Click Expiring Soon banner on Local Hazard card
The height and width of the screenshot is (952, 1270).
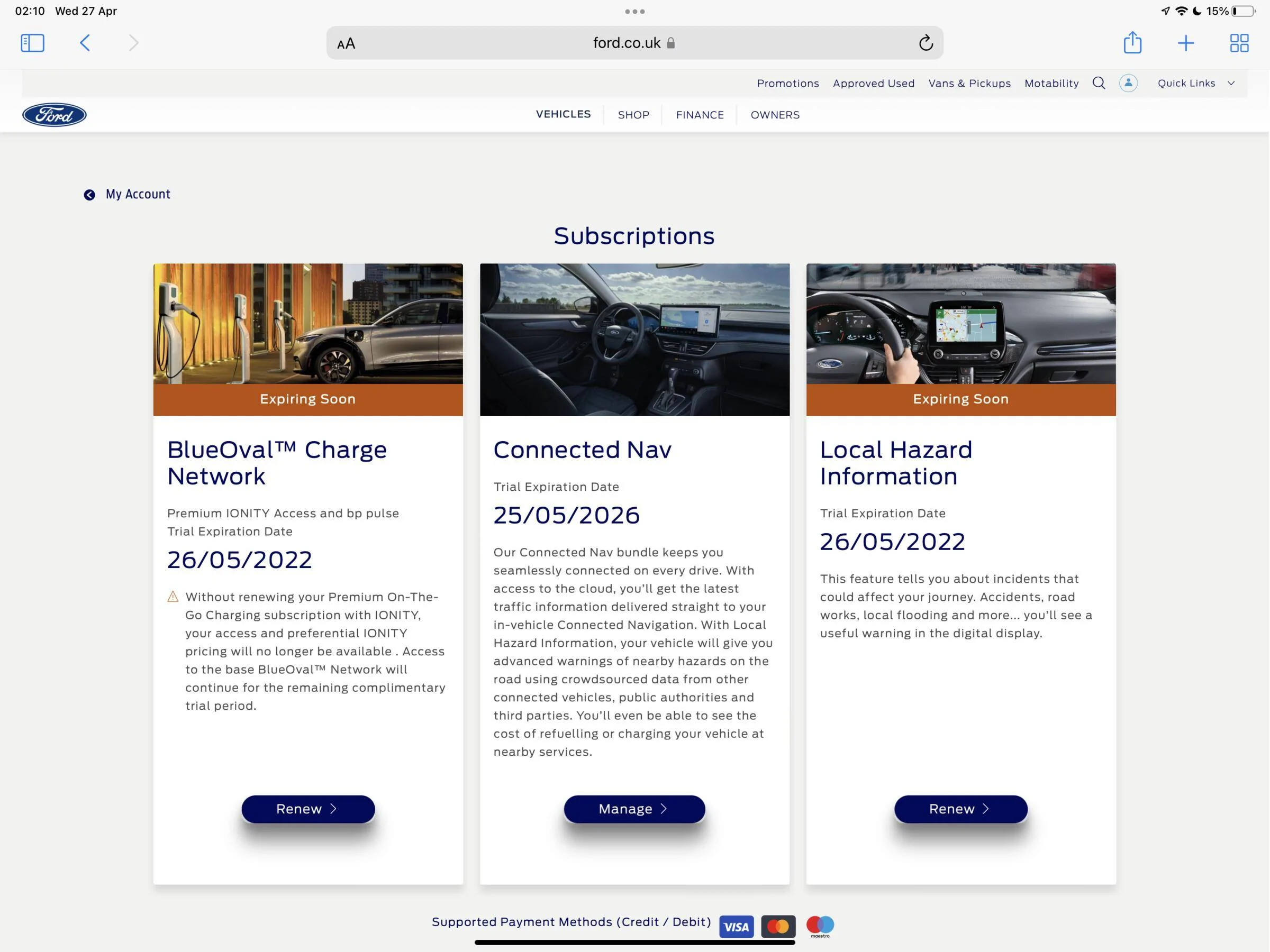tap(960, 399)
